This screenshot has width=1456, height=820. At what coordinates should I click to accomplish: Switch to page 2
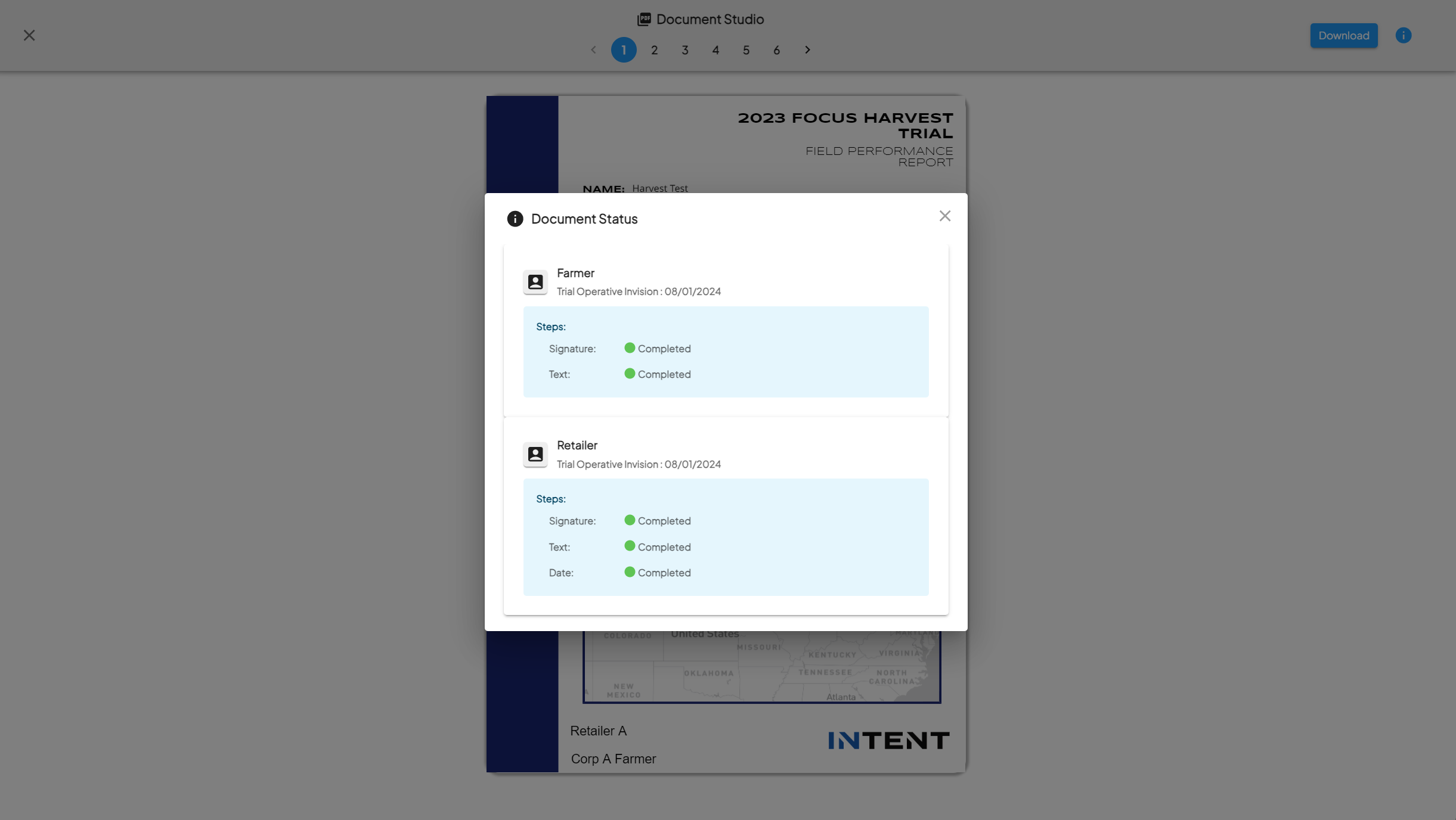click(654, 50)
